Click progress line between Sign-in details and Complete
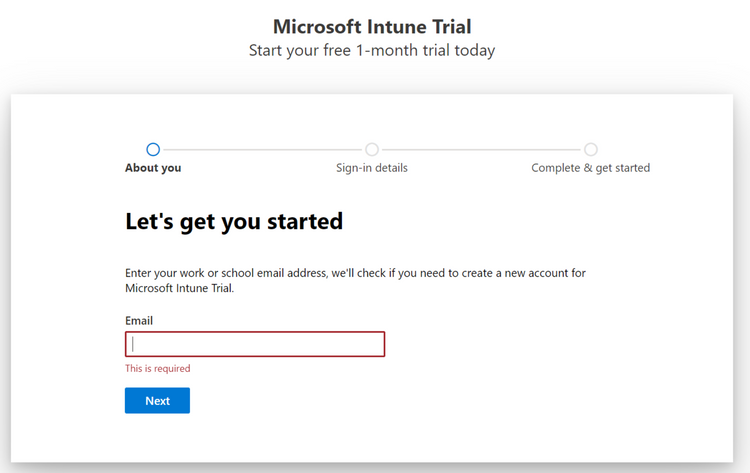Image resolution: width=750 pixels, height=473 pixels. (481, 150)
